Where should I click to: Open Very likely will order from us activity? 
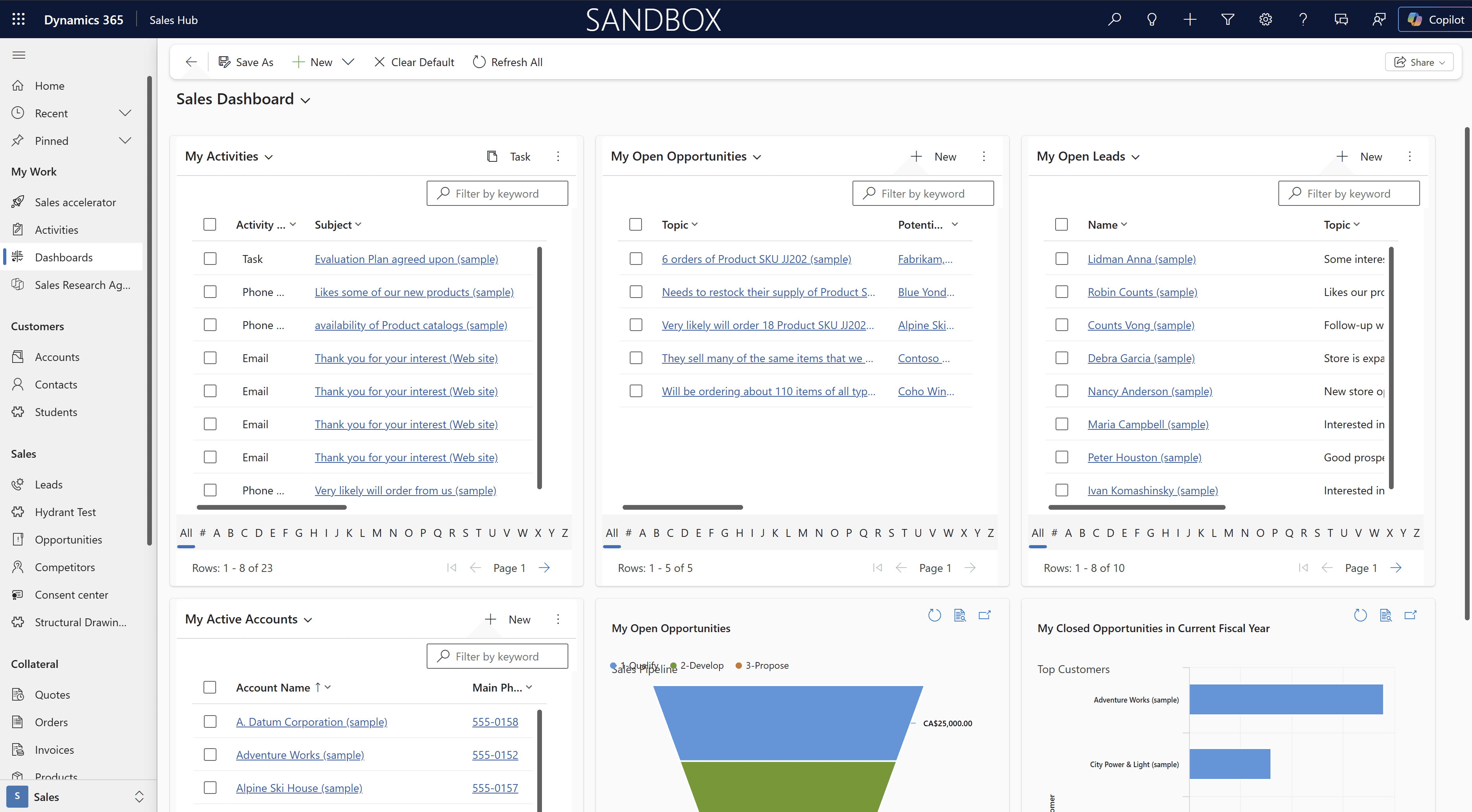tap(405, 490)
